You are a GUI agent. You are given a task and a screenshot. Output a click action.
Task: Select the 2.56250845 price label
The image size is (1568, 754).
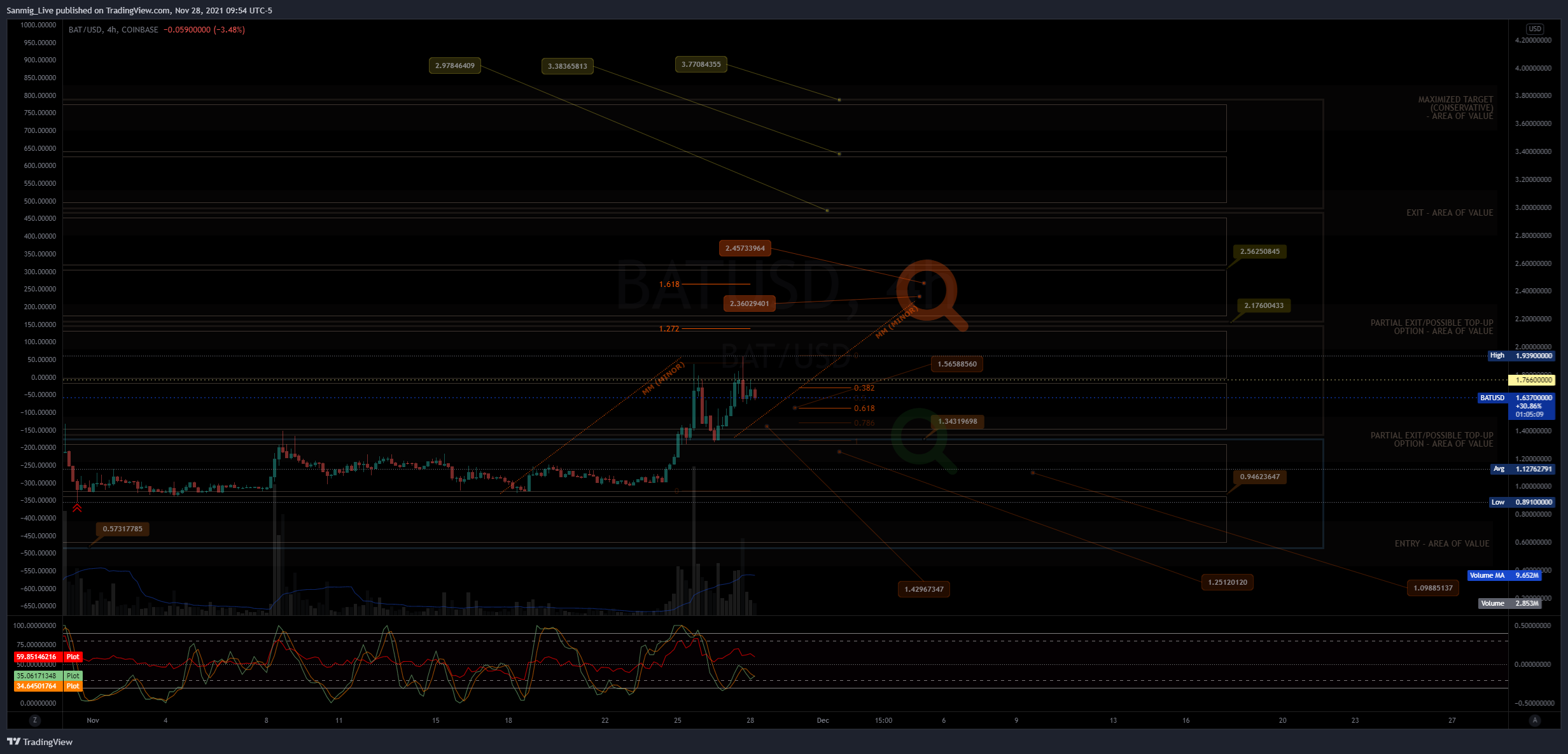(x=1259, y=251)
